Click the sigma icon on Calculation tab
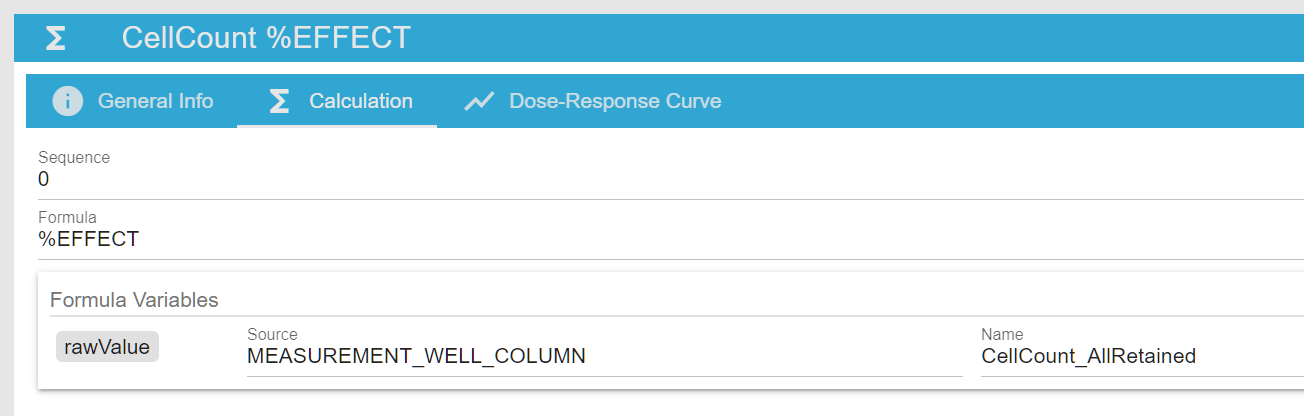This screenshot has height=416, width=1304. [x=280, y=101]
